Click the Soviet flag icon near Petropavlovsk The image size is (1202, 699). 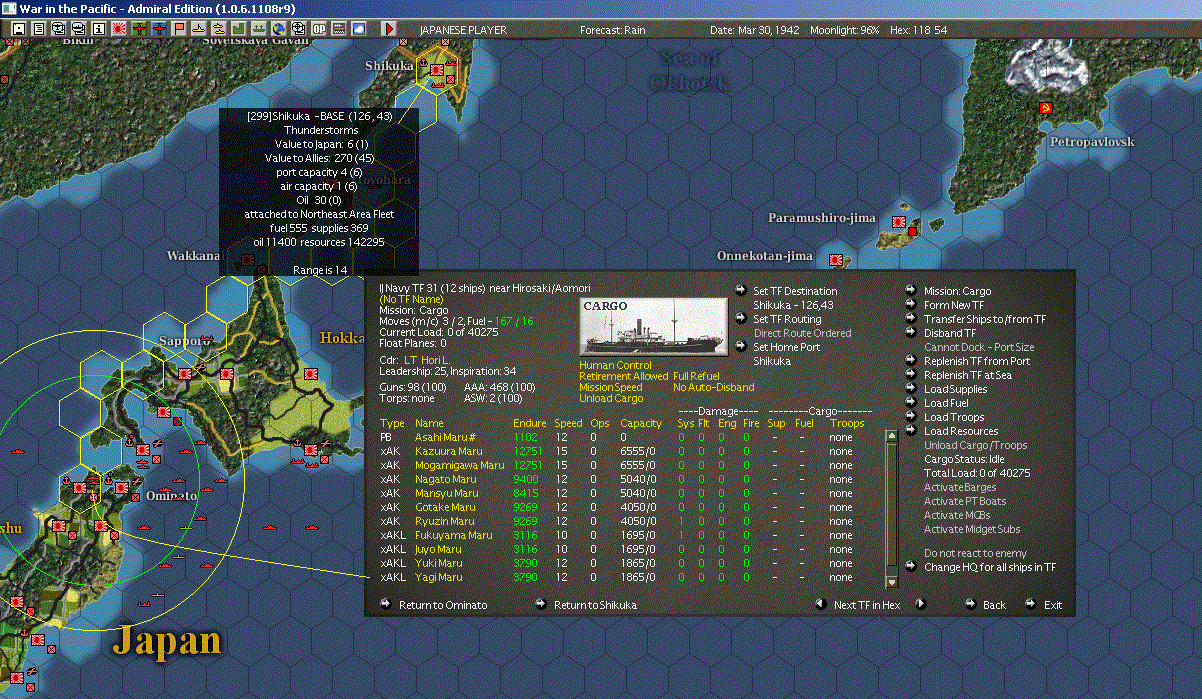(1046, 106)
